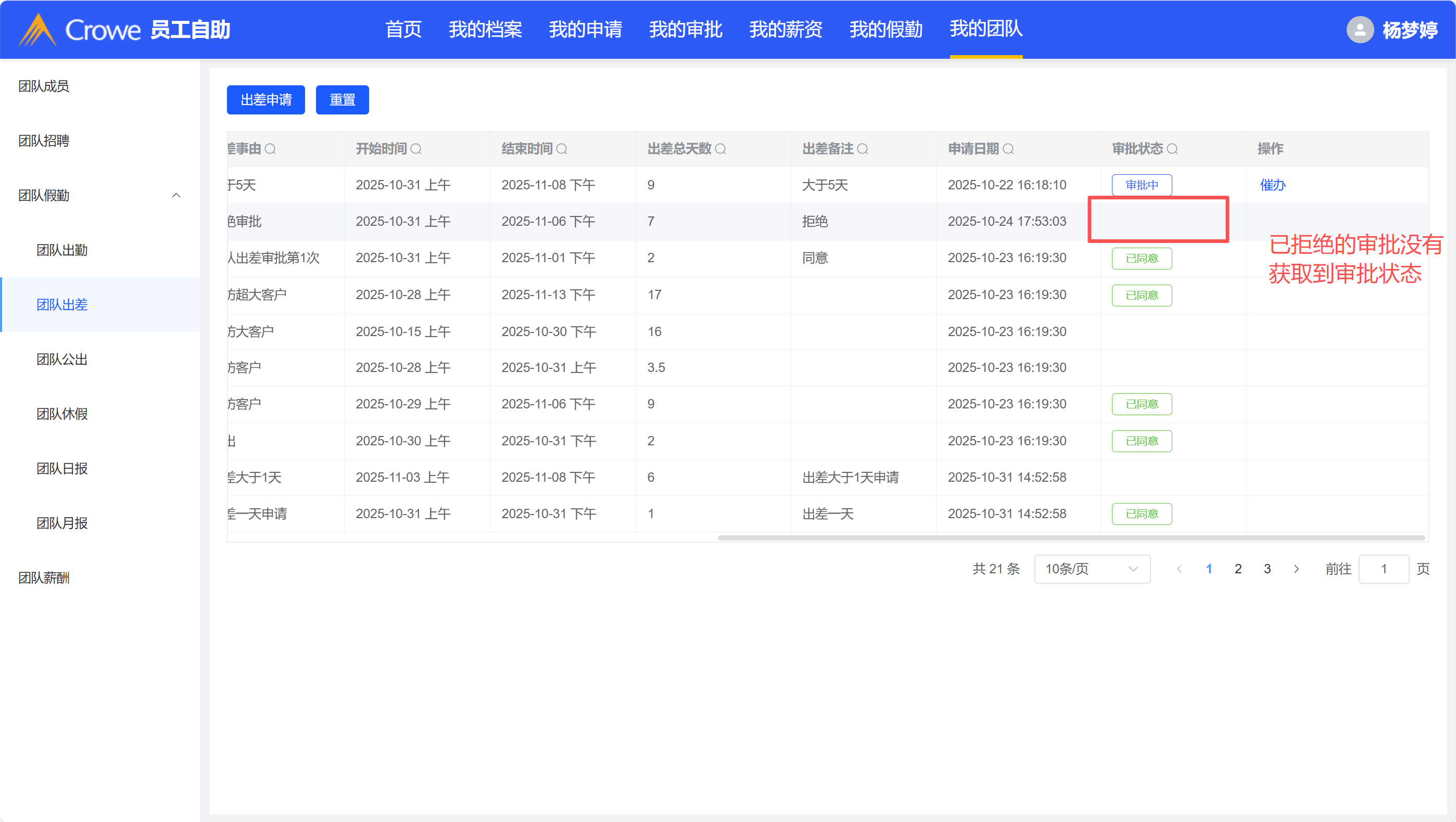Click the user avatar icon
Viewport: 1456px width, 822px height.
1360,29
